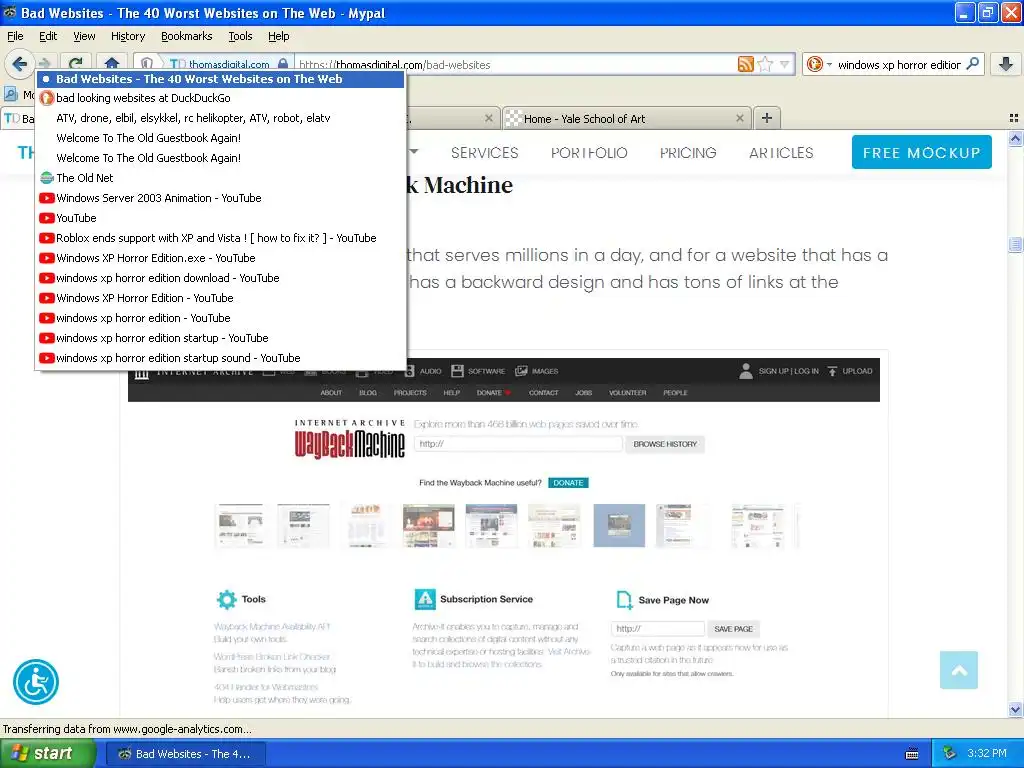Click the forward arrow navigation button
The image size is (1024, 768).
(x=44, y=64)
